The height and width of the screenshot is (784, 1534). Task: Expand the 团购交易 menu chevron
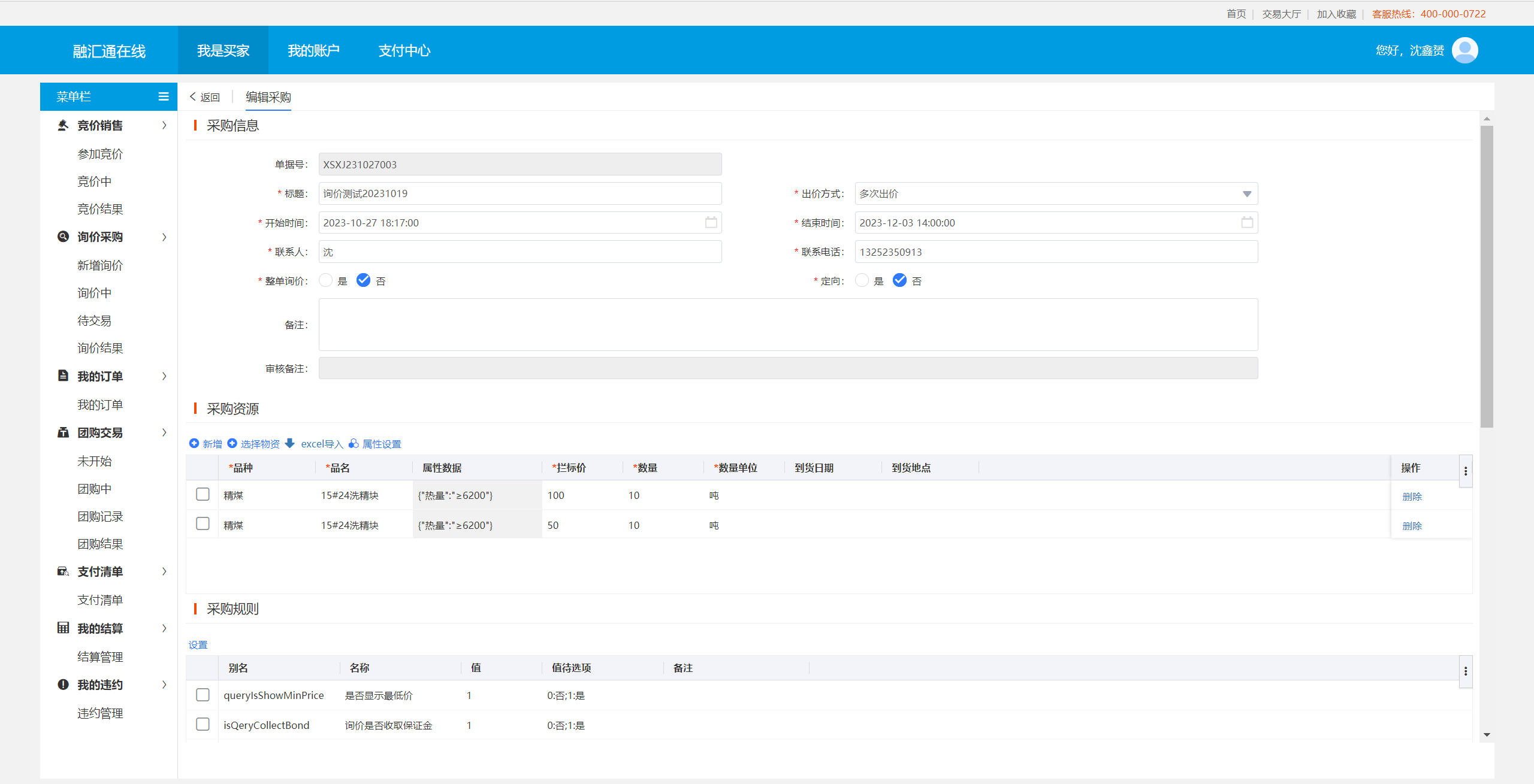(164, 432)
